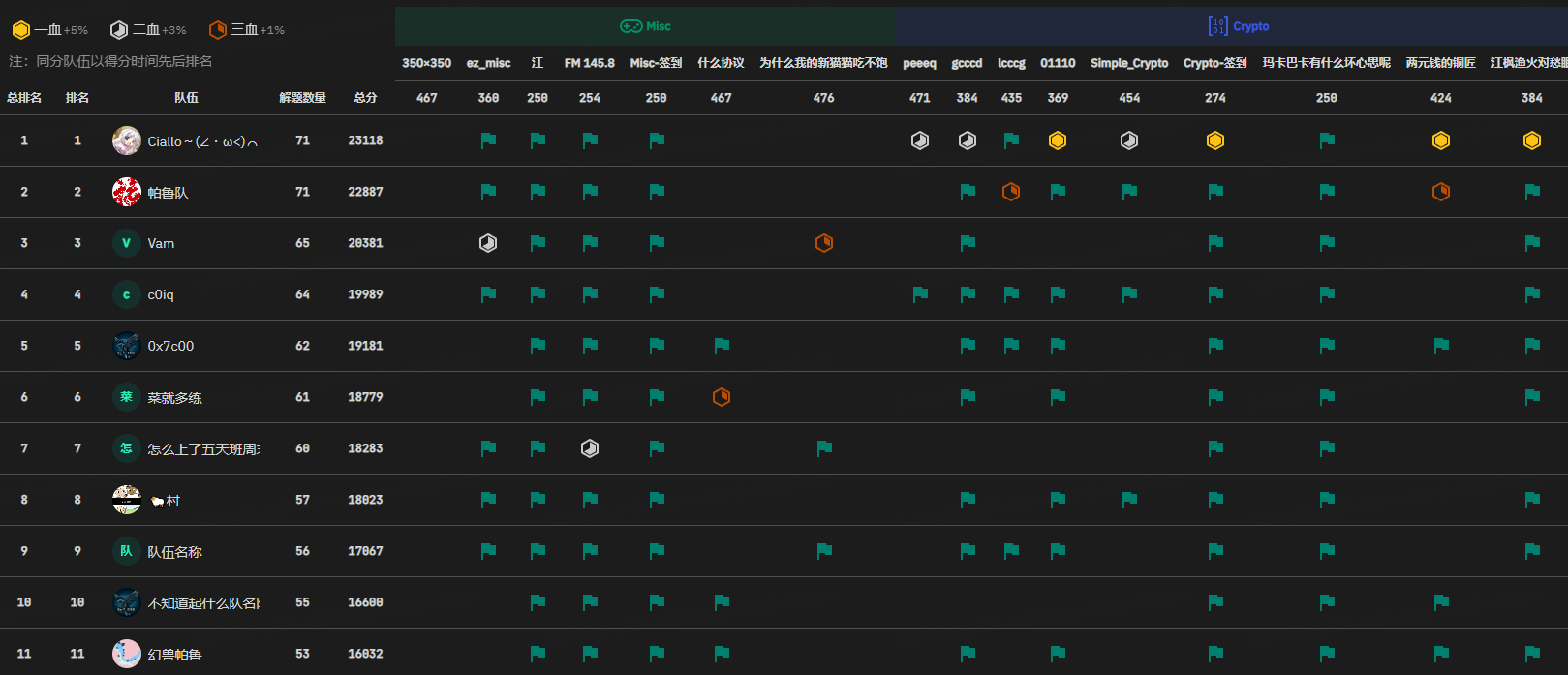Click the second-blood badge under FM 145.8
Screen dimensions: 1568x675
point(590,448)
